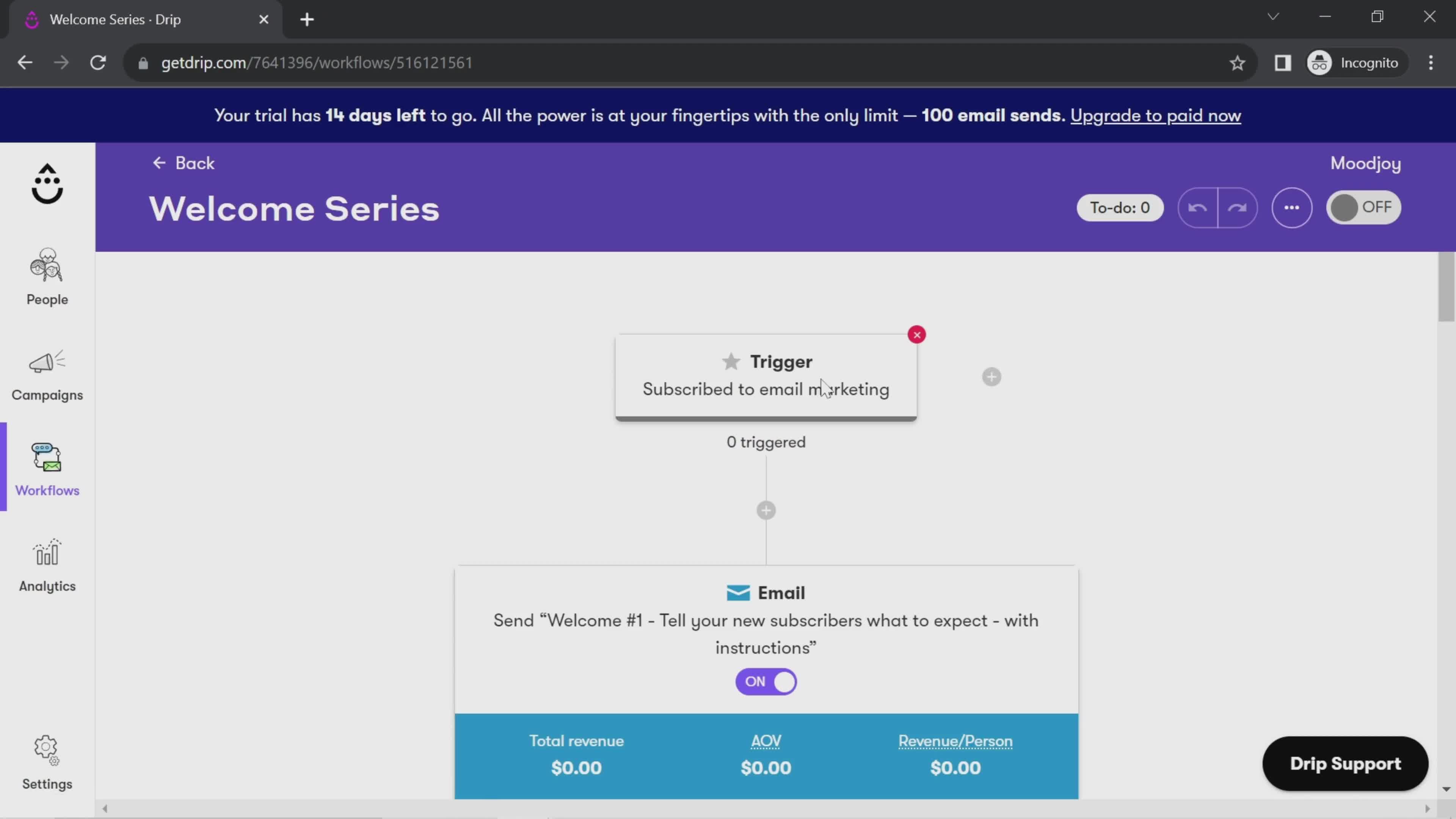Click the undo arrow button
This screenshot has width=1456, height=819.
tap(1197, 207)
